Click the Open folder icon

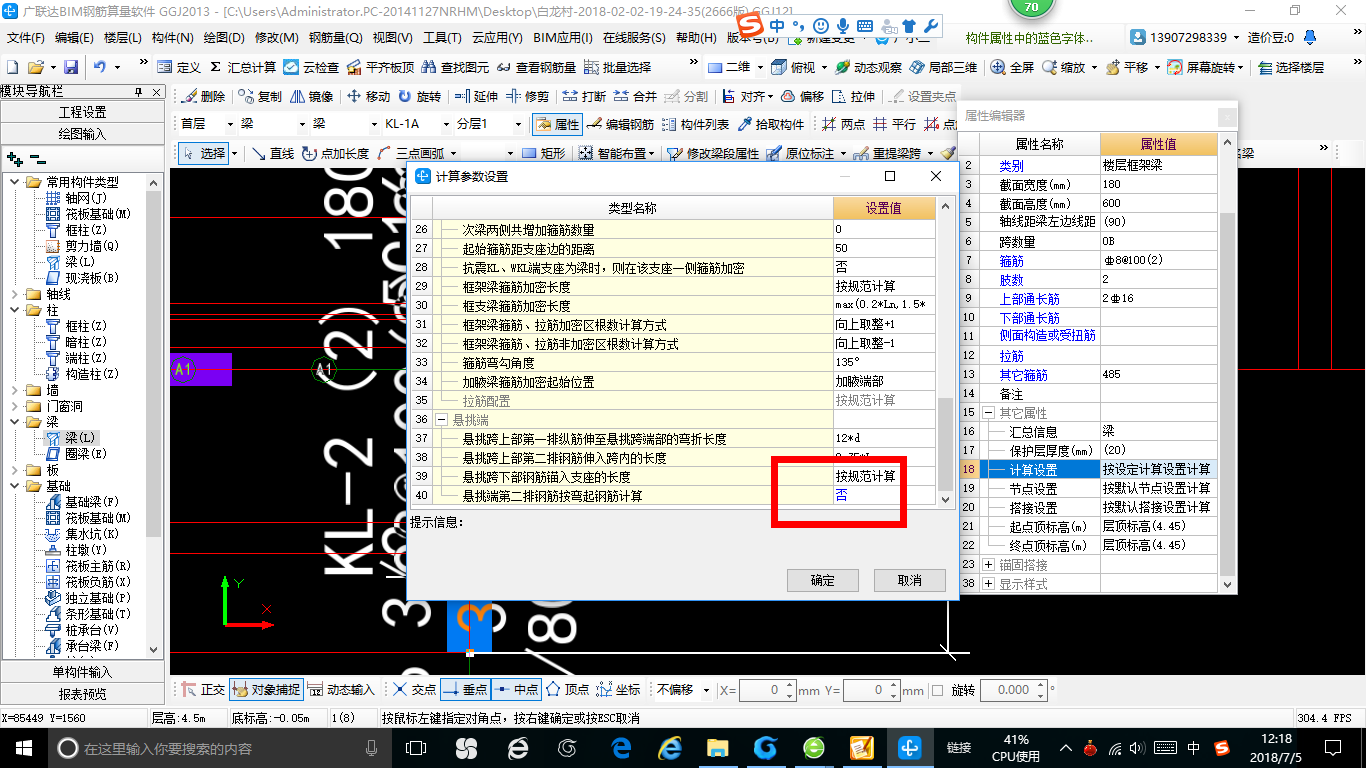pos(36,67)
